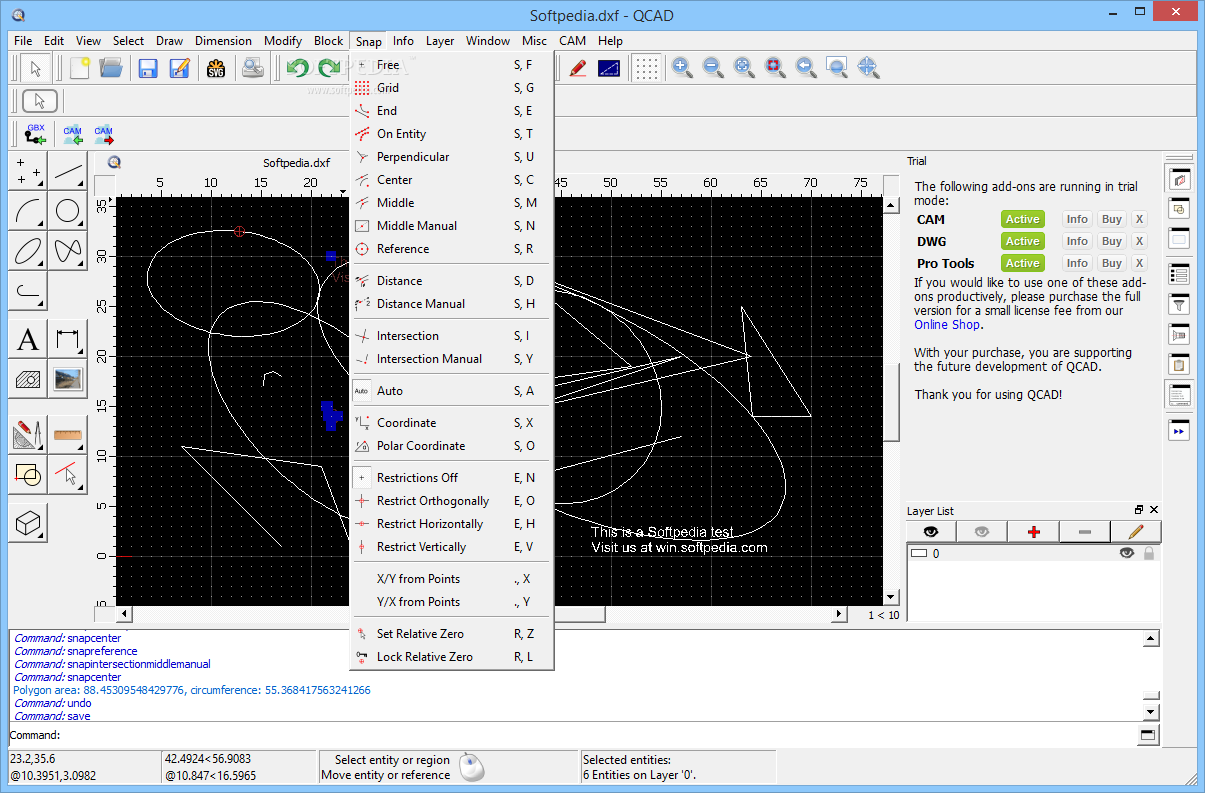Click the previous view zoom icon

(x=806, y=68)
